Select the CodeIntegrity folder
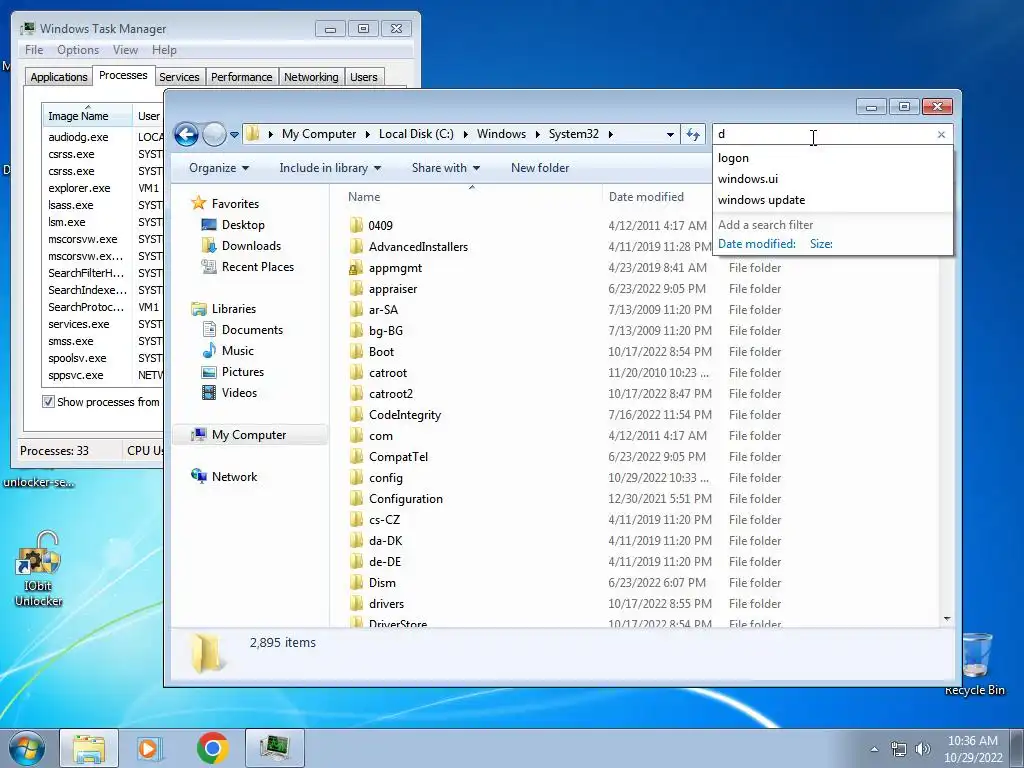Viewport: 1024px width, 768px height. pyautogui.click(x=405, y=415)
